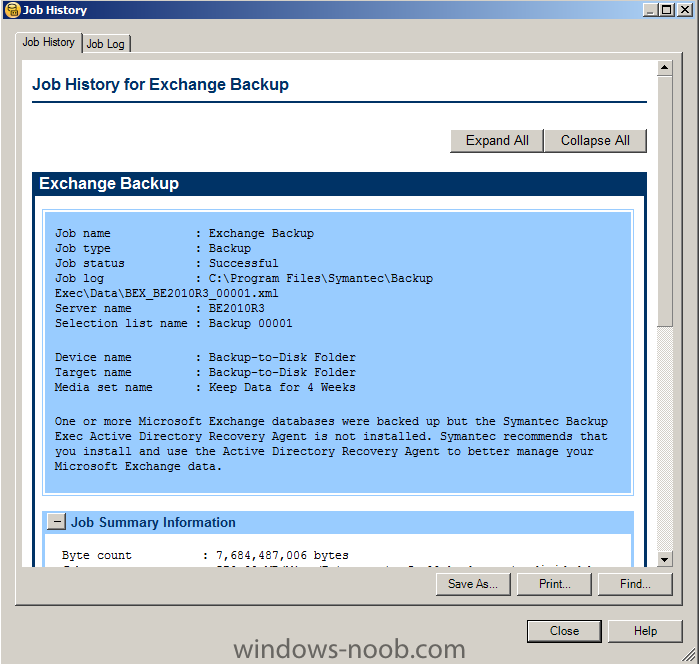
Task: Click the Target name Backup-to-Disk Folder value
Action: pos(282,372)
